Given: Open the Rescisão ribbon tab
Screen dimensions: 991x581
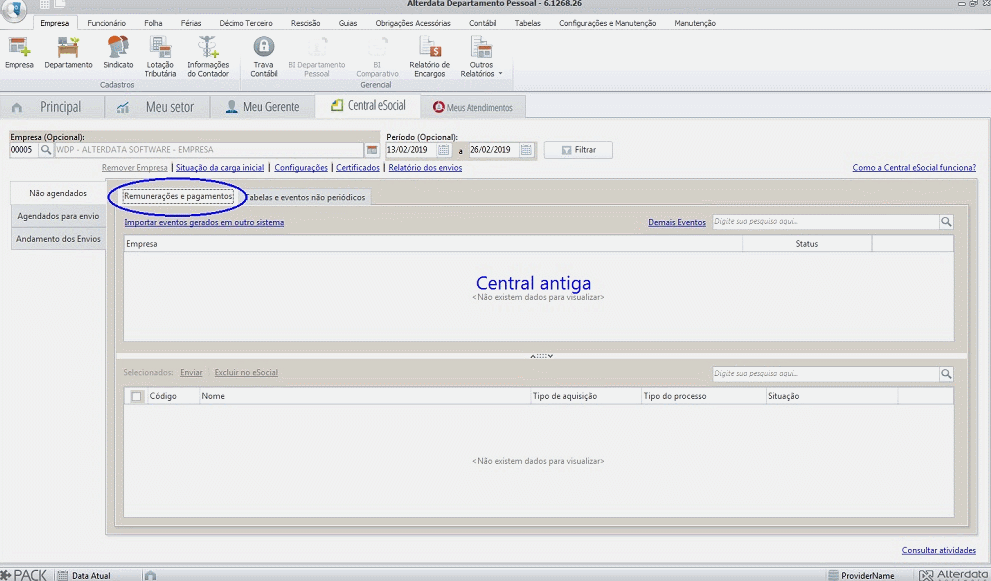Looking at the screenshot, I should pyautogui.click(x=305, y=23).
